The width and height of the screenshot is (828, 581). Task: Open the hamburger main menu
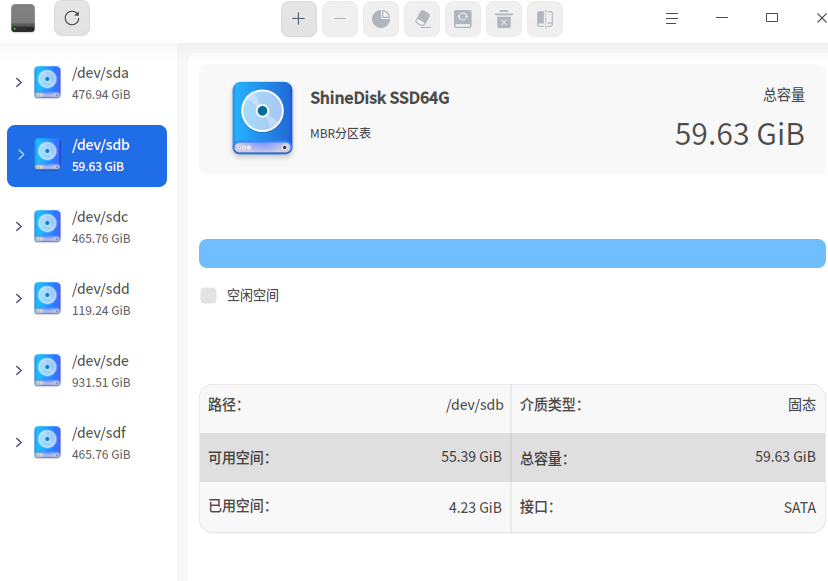click(672, 18)
